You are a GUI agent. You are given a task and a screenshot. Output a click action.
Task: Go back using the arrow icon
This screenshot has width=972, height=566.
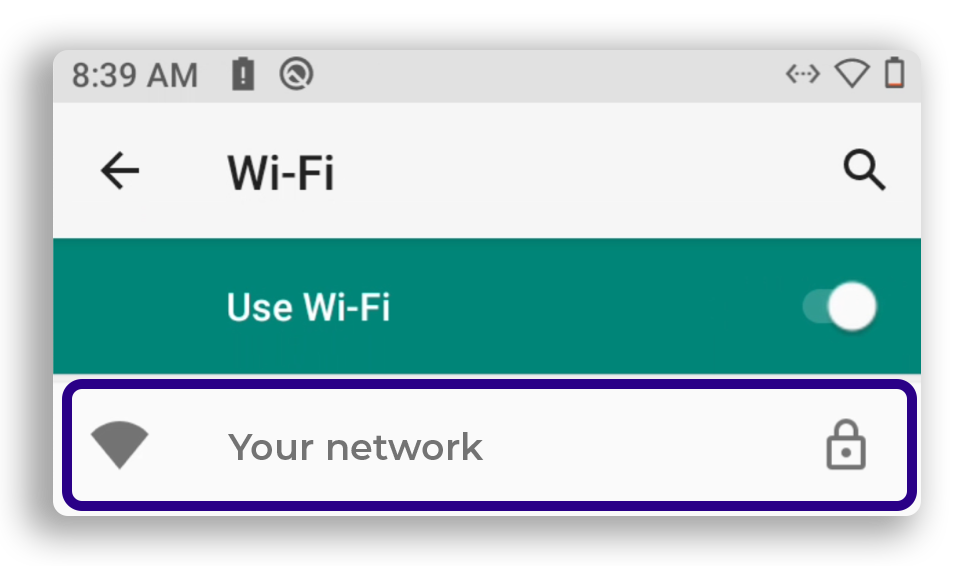(x=120, y=170)
